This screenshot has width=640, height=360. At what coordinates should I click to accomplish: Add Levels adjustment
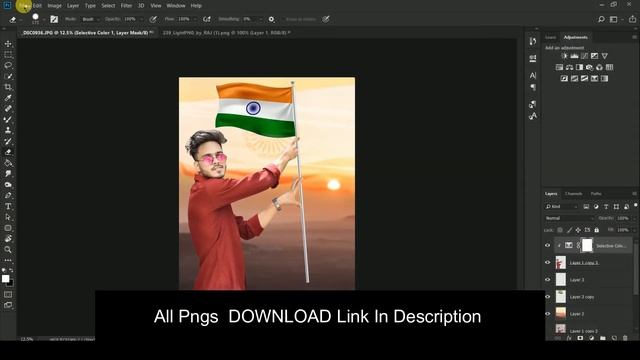tap(574, 56)
